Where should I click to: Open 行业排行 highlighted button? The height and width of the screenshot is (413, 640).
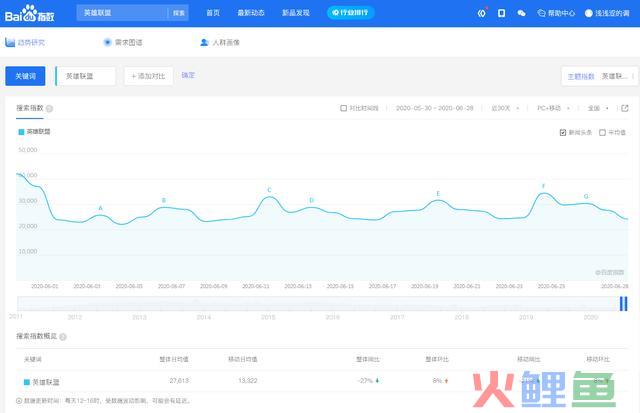coord(350,13)
